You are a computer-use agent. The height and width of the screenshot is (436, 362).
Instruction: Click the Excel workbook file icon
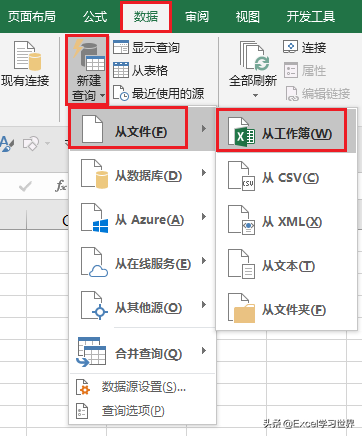[x=241, y=132]
